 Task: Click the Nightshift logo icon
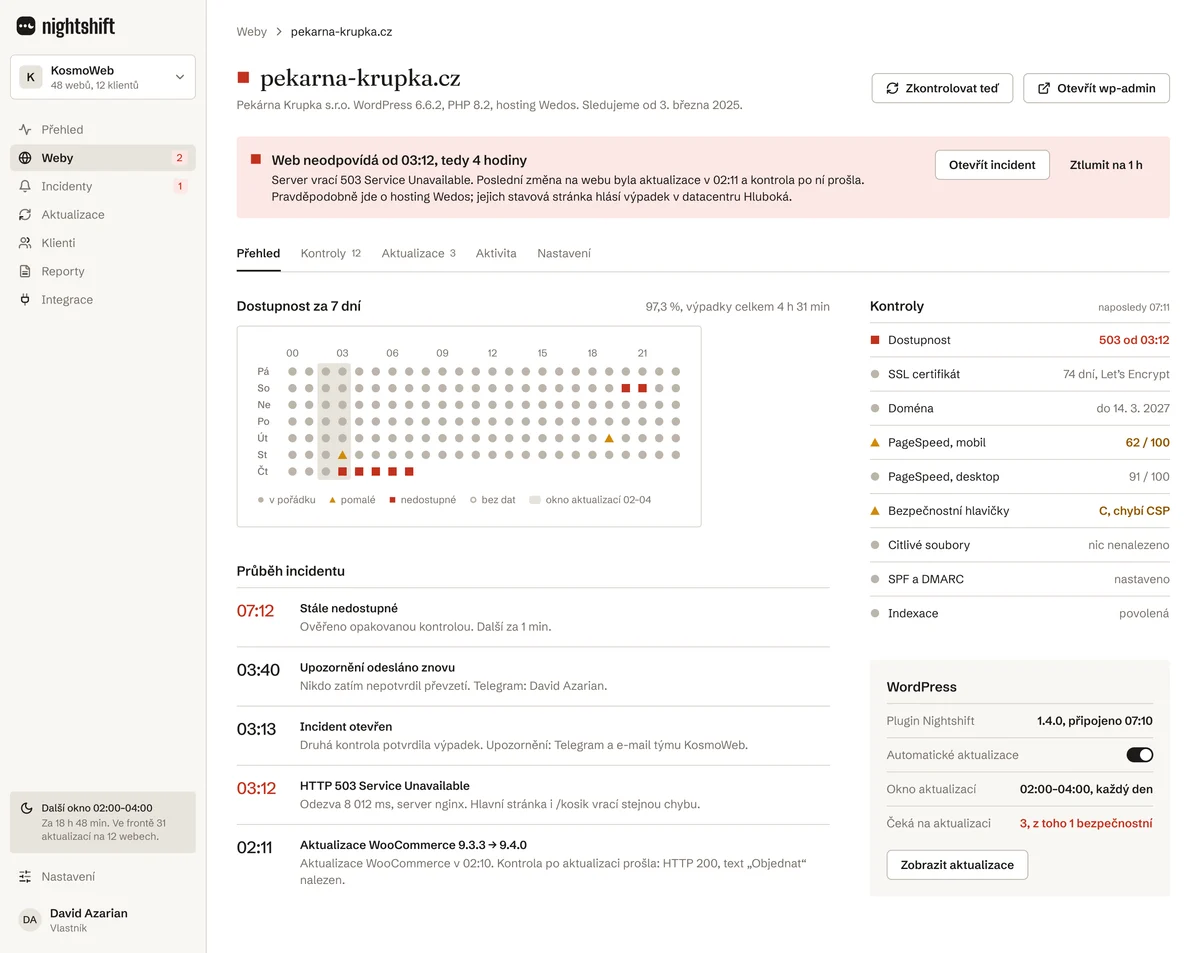(26, 26)
